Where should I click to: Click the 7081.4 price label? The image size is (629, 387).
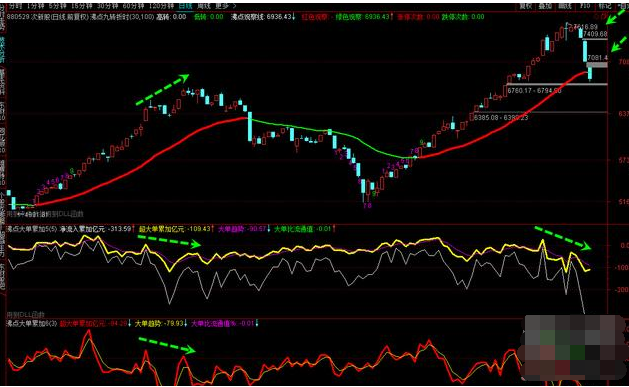coord(597,58)
